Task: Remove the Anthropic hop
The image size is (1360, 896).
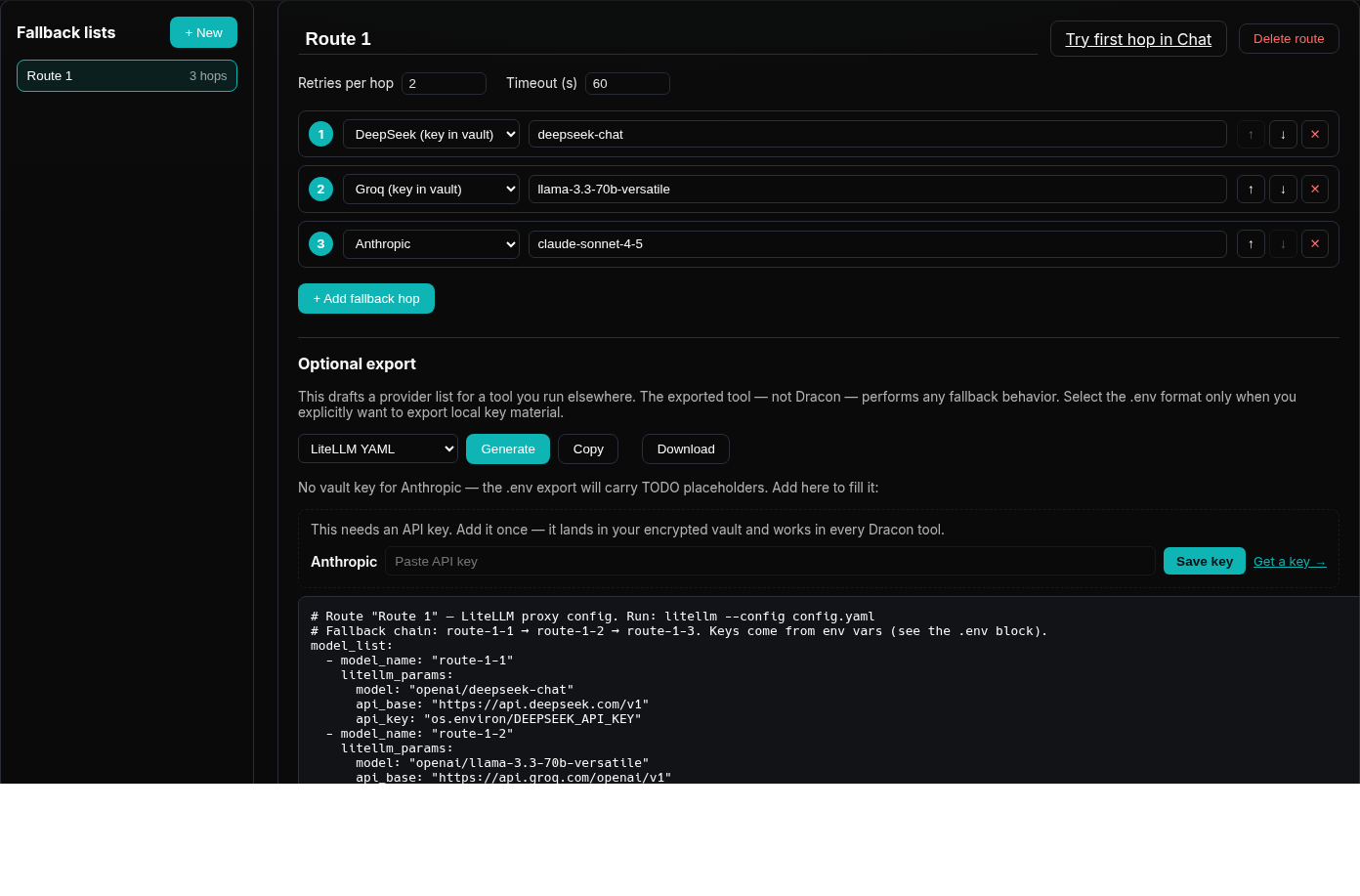Action: tap(1315, 243)
